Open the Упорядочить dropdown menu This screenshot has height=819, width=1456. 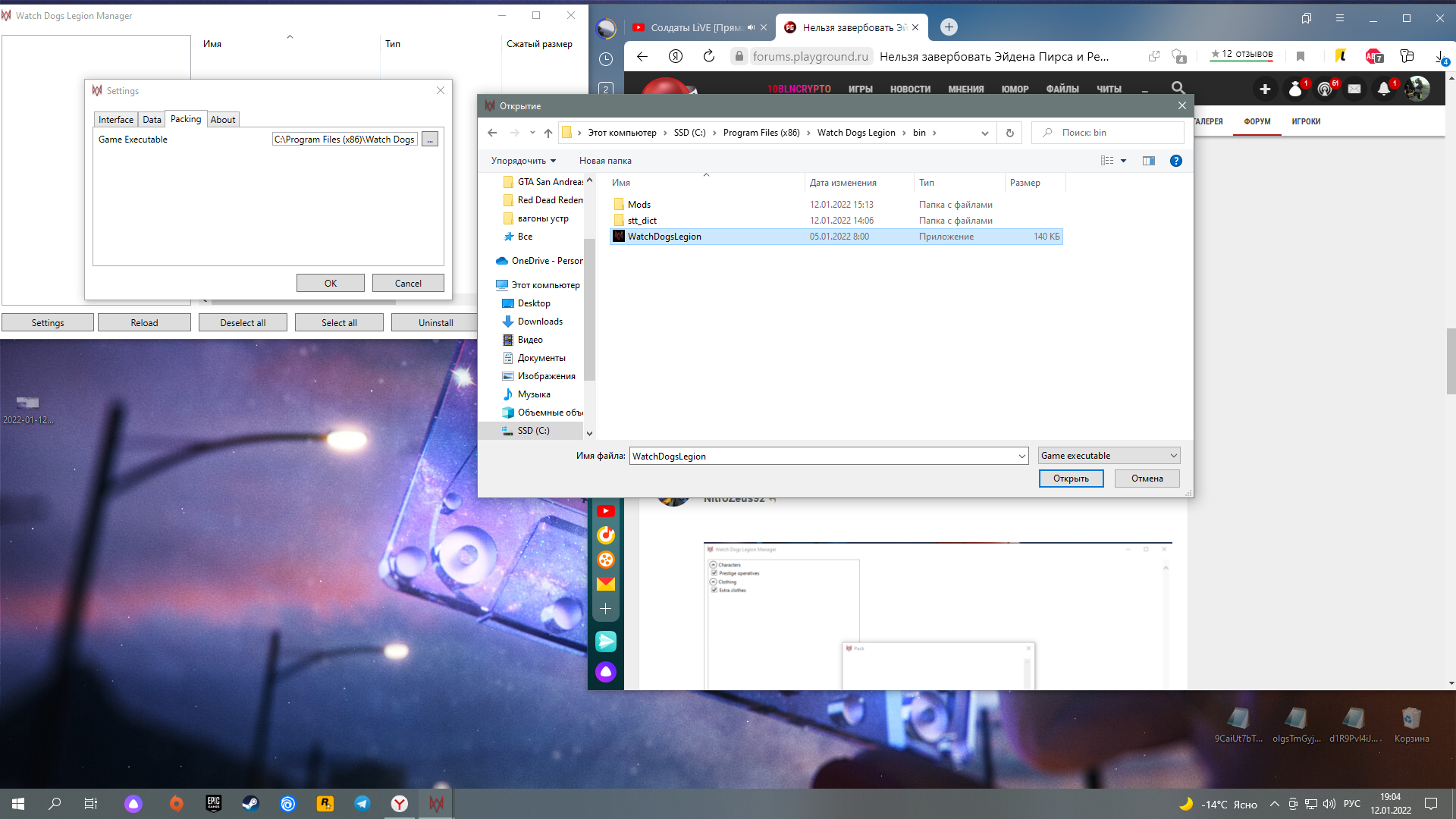(x=523, y=161)
